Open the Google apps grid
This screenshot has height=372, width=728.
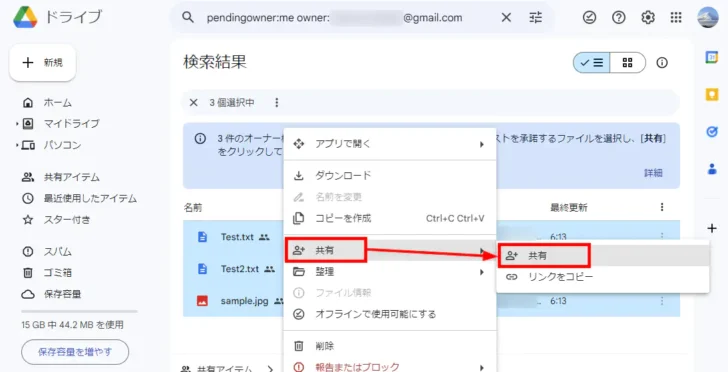(676, 18)
